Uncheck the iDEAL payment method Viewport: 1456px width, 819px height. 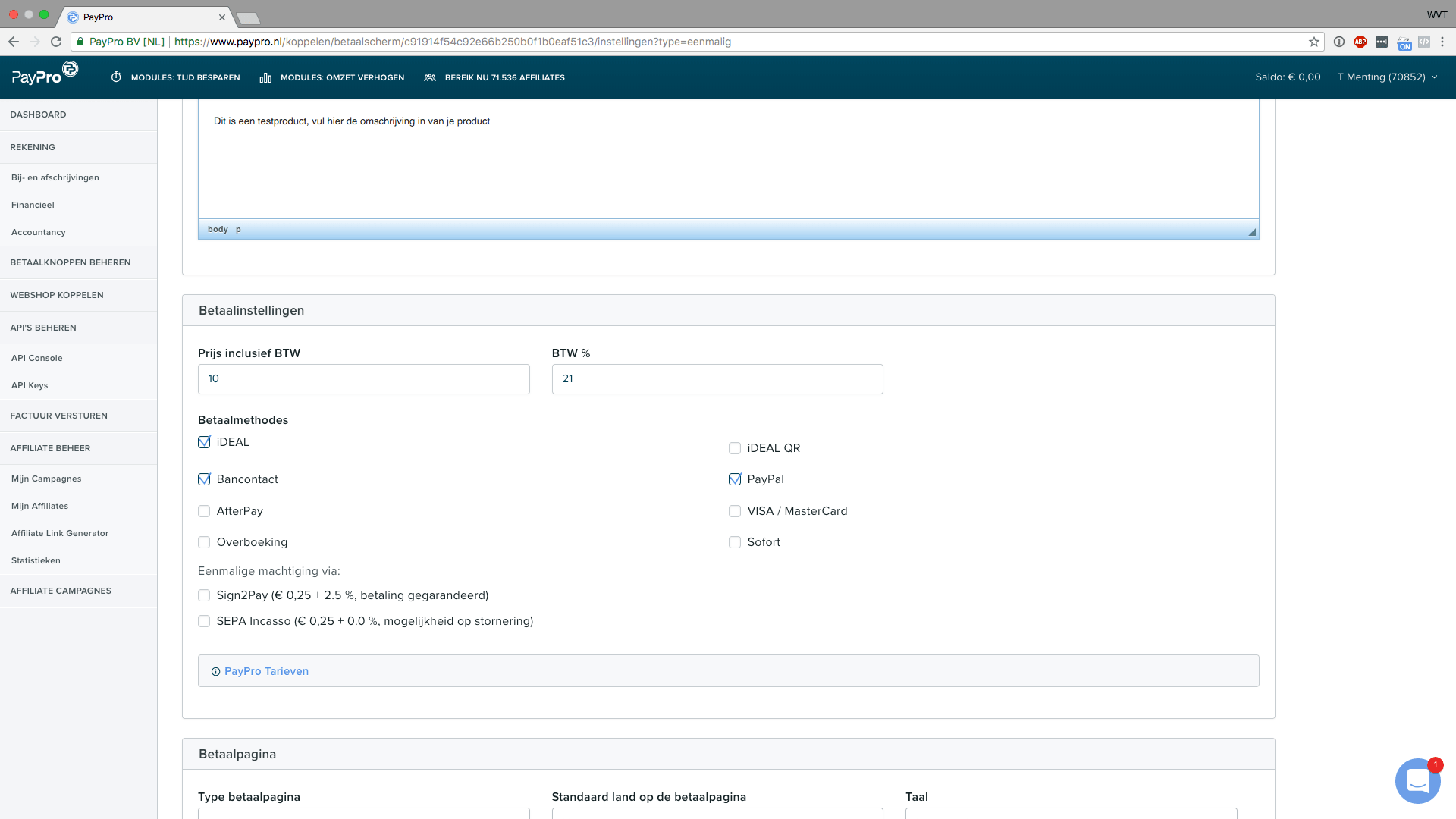point(204,442)
